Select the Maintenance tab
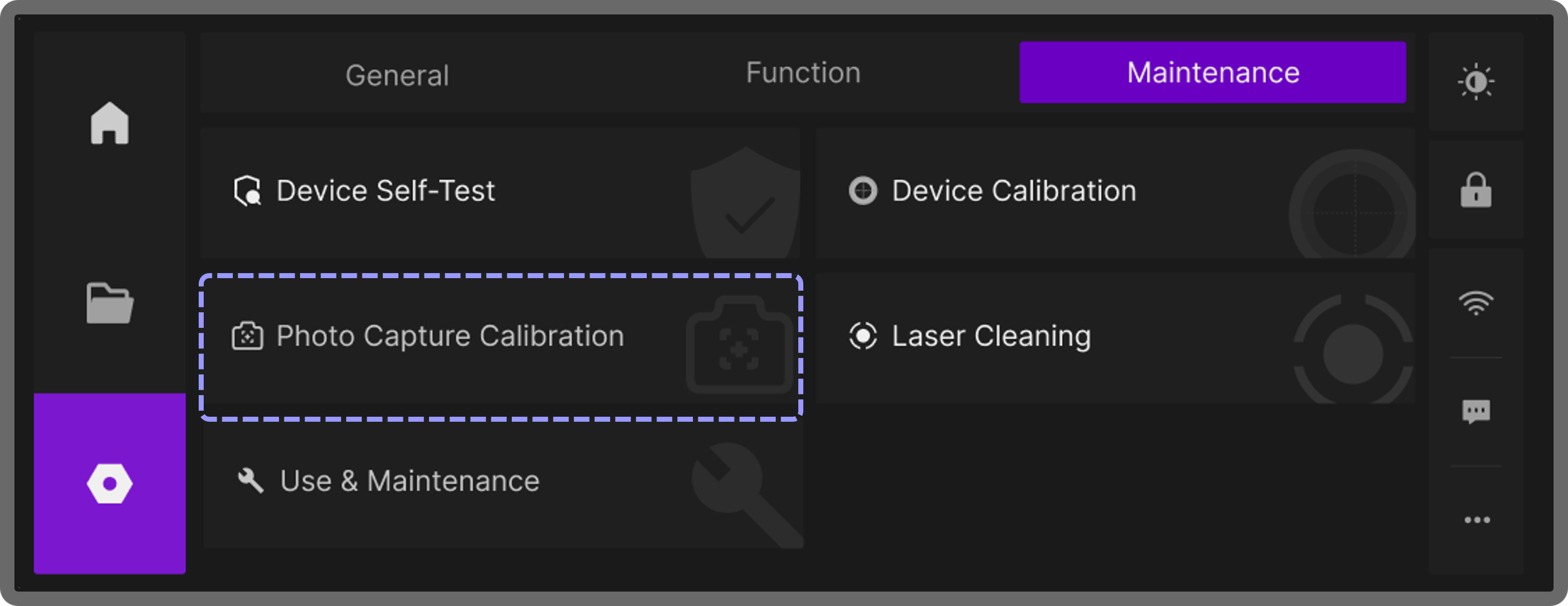The width and height of the screenshot is (1568, 606). click(x=1213, y=73)
